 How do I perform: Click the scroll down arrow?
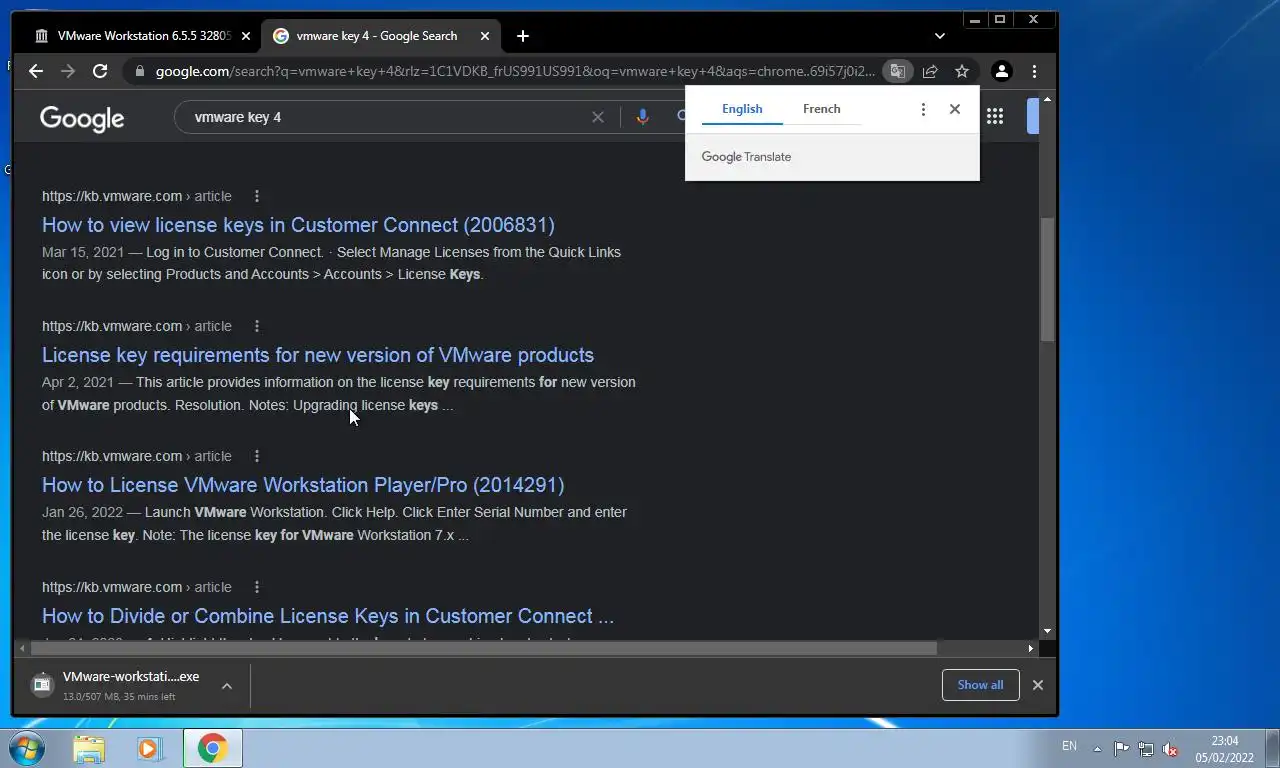pyautogui.click(x=1047, y=631)
